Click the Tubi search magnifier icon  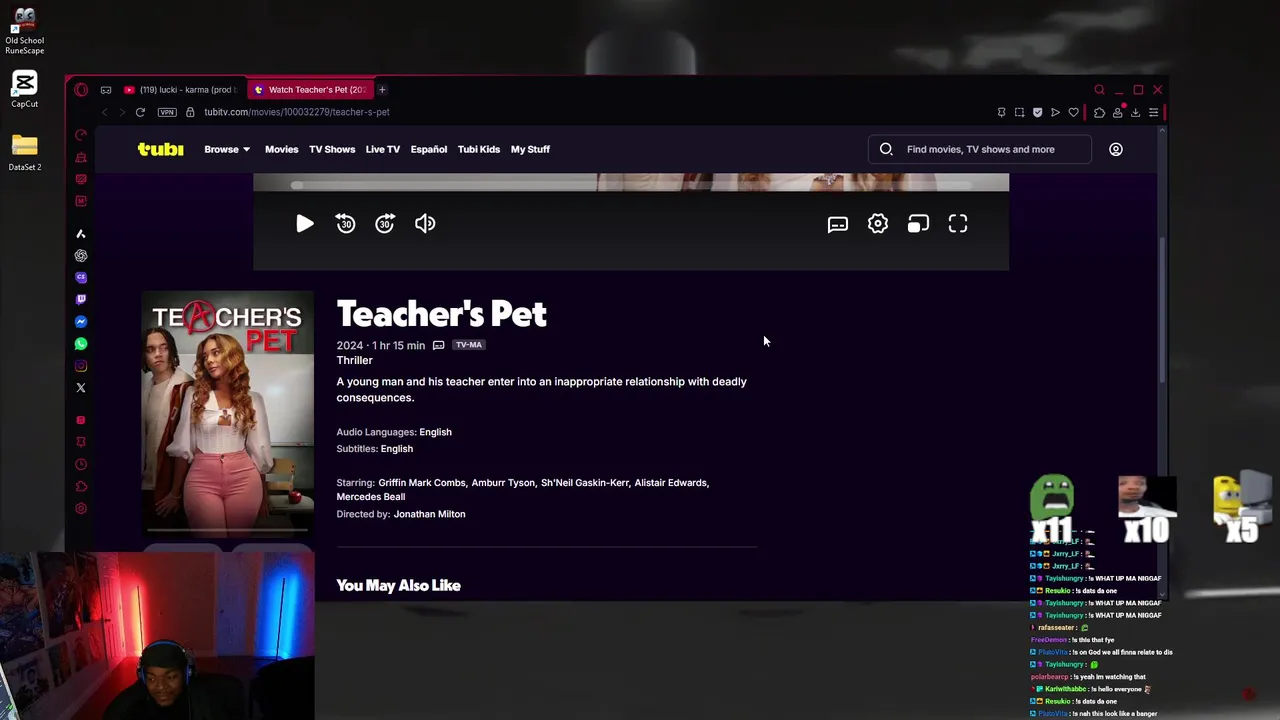[886, 149]
